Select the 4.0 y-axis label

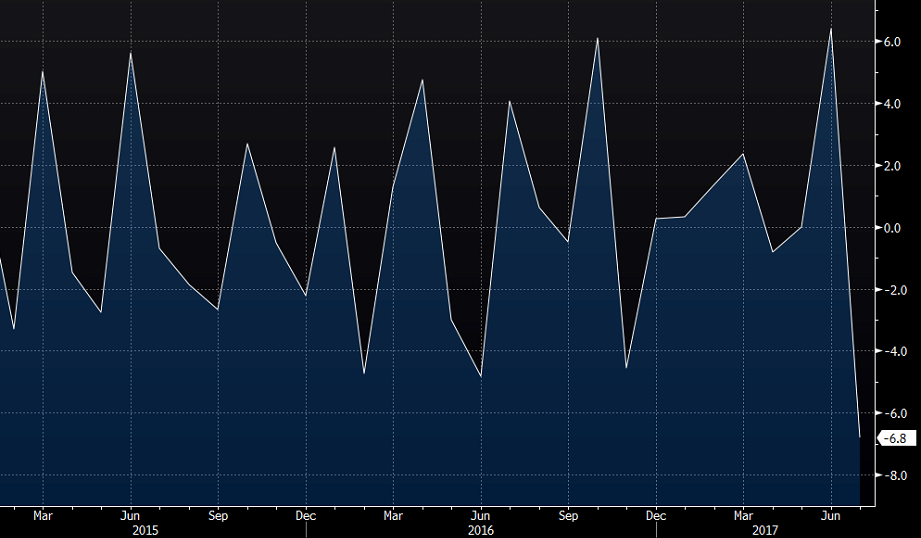[x=892, y=104]
